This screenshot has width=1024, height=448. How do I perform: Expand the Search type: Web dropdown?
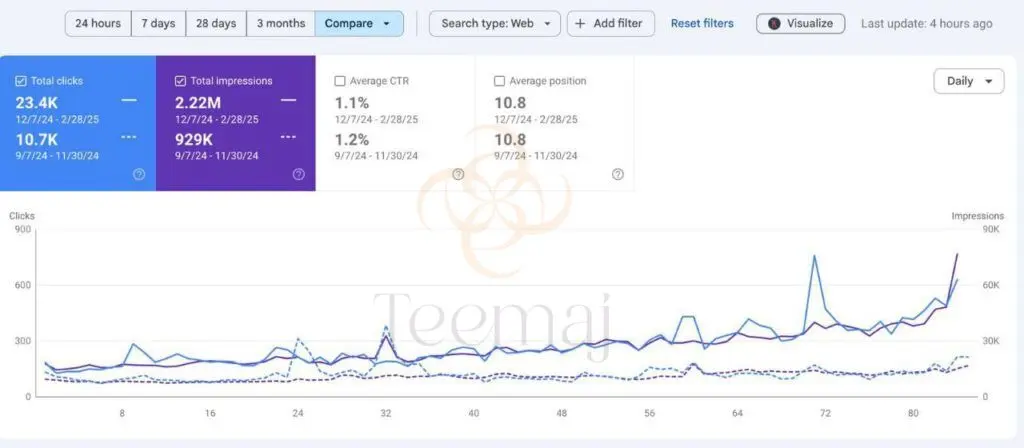point(494,23)
